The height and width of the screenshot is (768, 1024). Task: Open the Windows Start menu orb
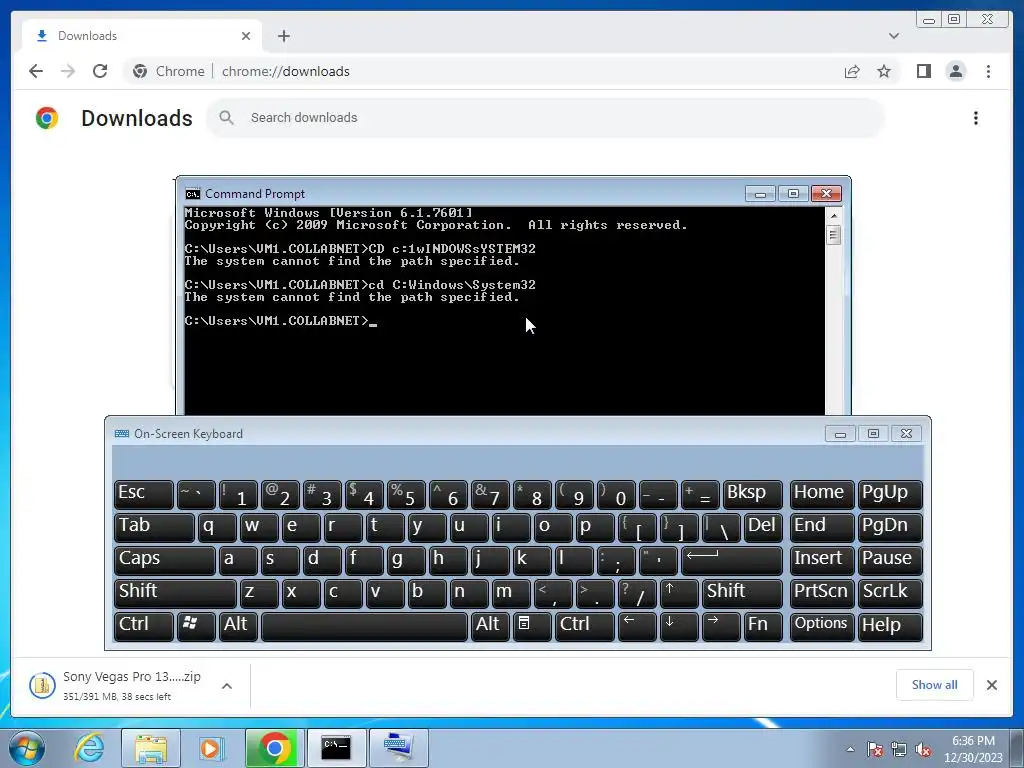point(27,748)
